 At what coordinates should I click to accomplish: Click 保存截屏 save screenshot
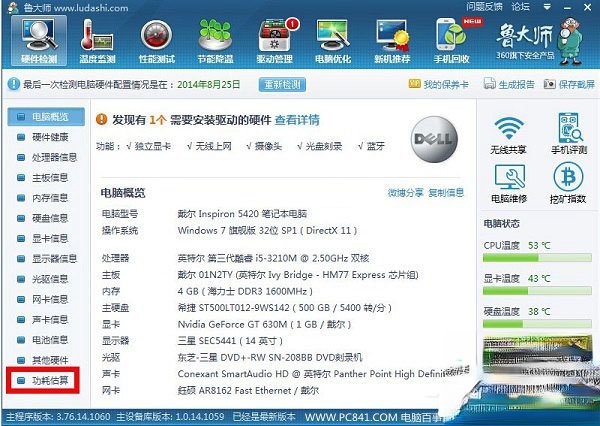tap(569, 84)
